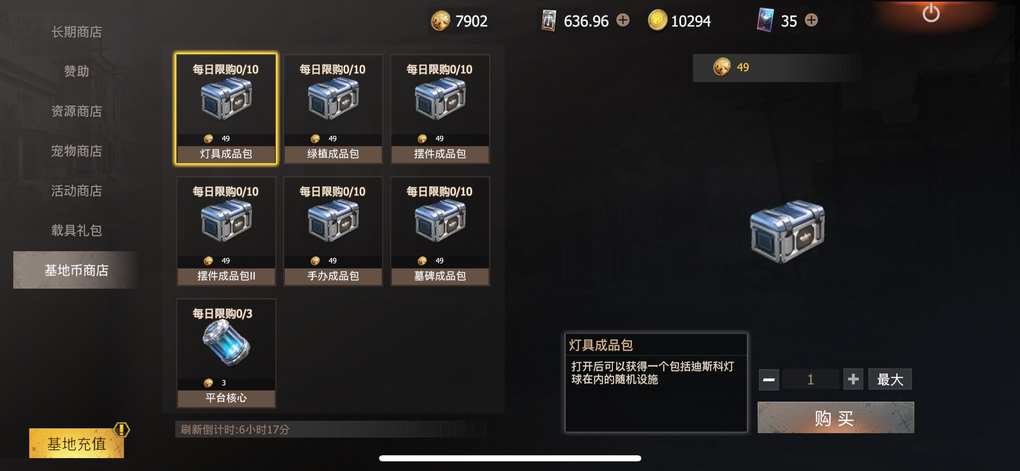Screen dimensions: 1020x471
Task: Select the 绿植成品包 chest
Action: [x=333, y=109]
